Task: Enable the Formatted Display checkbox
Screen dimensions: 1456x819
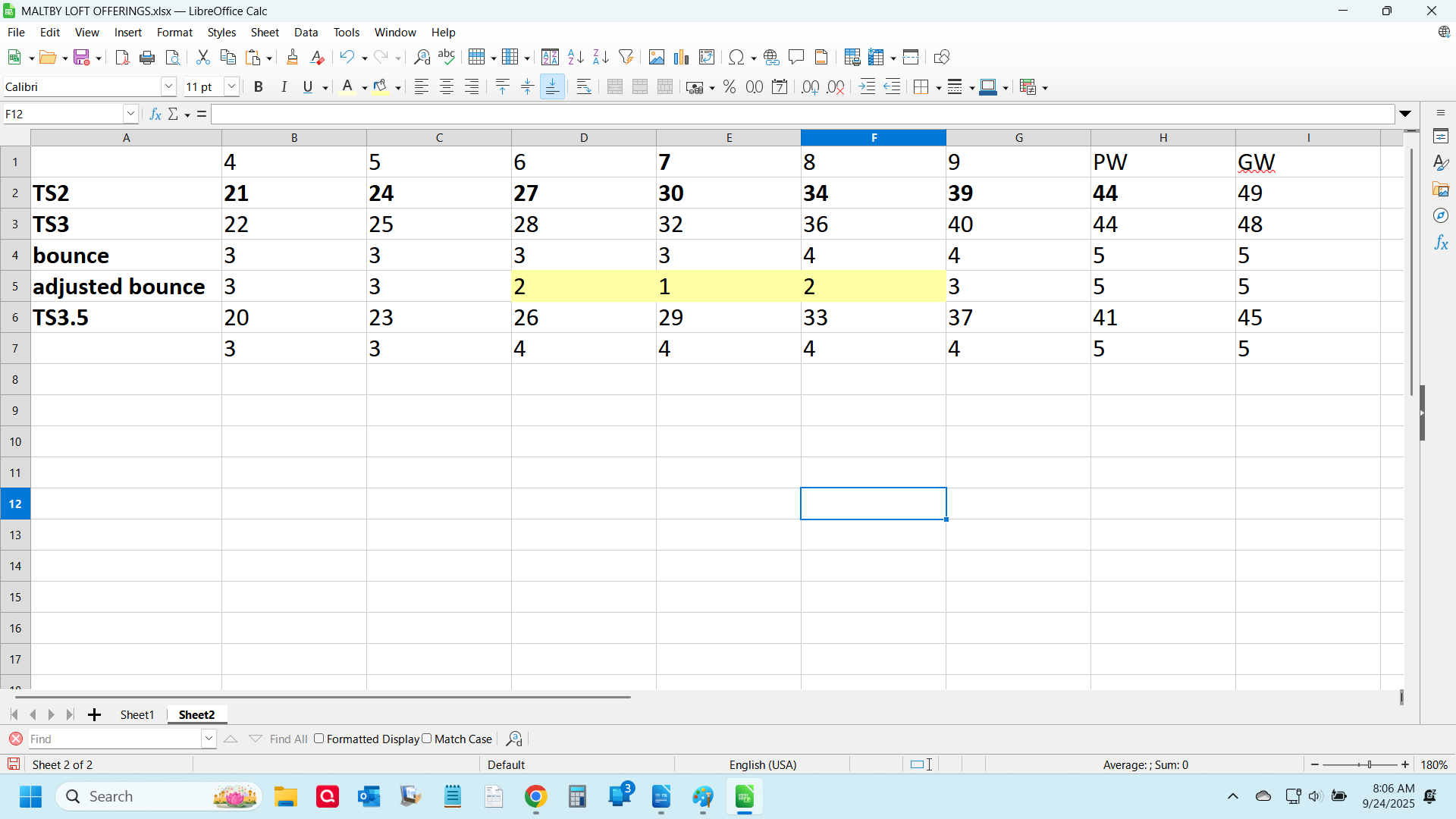Action: 319,739
